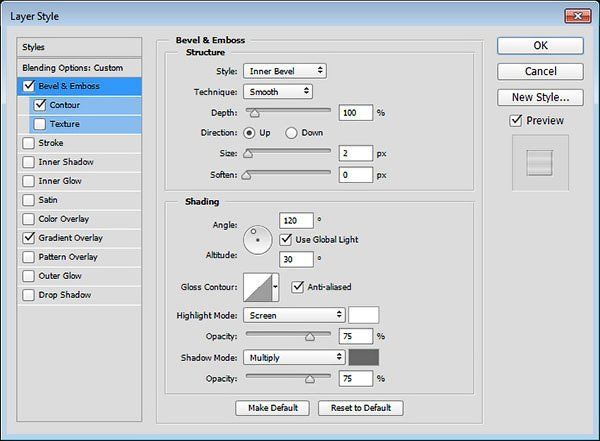Click the Highlight Opacity slider handle
The width and height of the screenshot is (600, 441).
310,337
